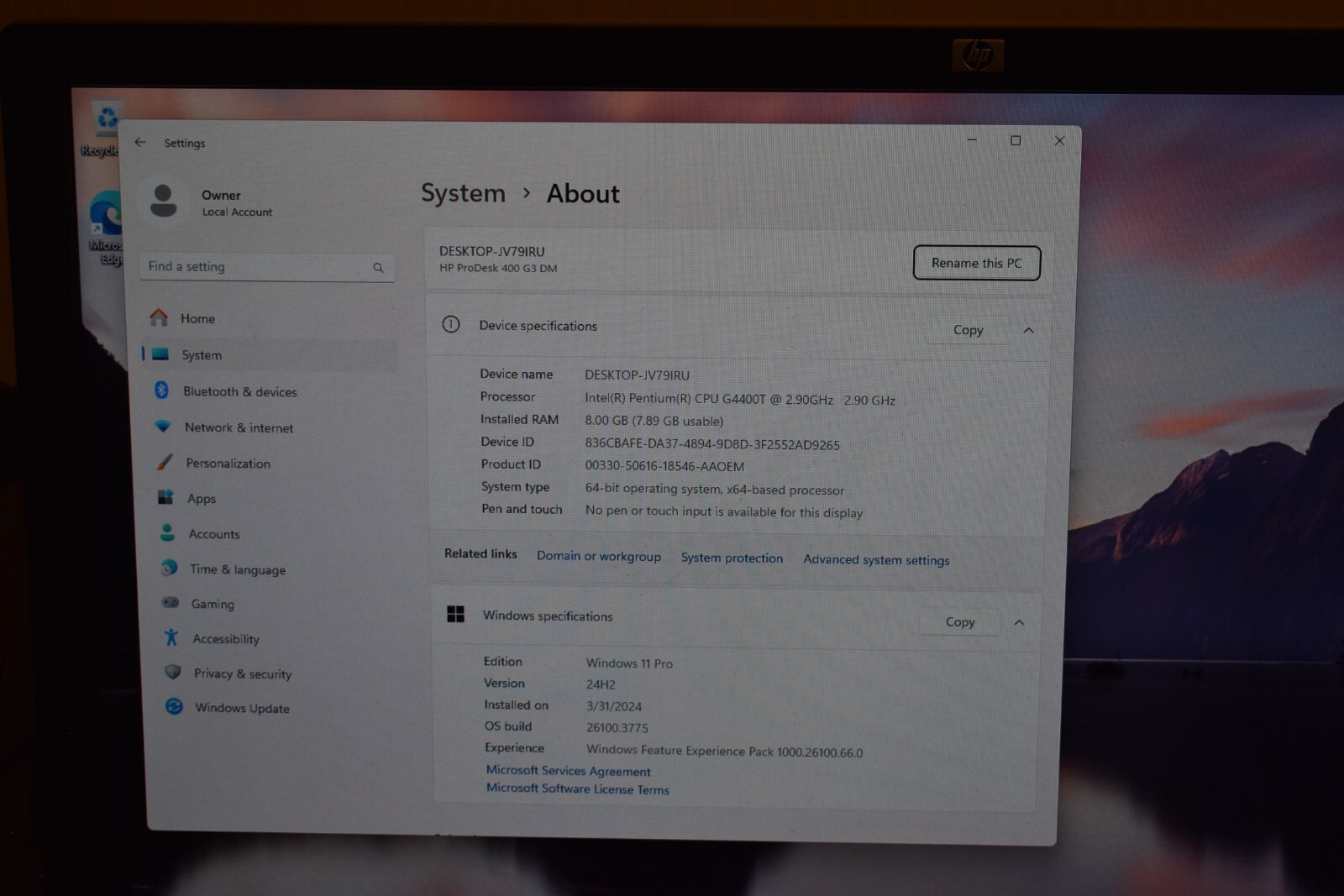Click the Device specifications info icon

451,324
